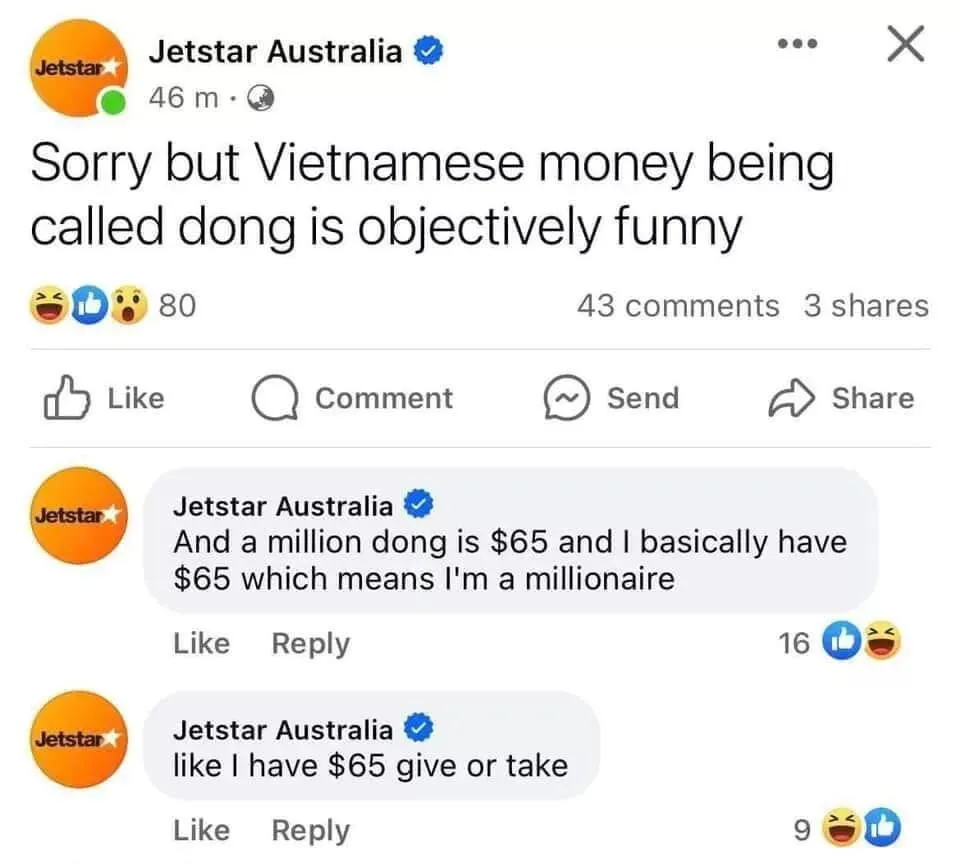Reply to the "give or take" comment

coord(310,832)
